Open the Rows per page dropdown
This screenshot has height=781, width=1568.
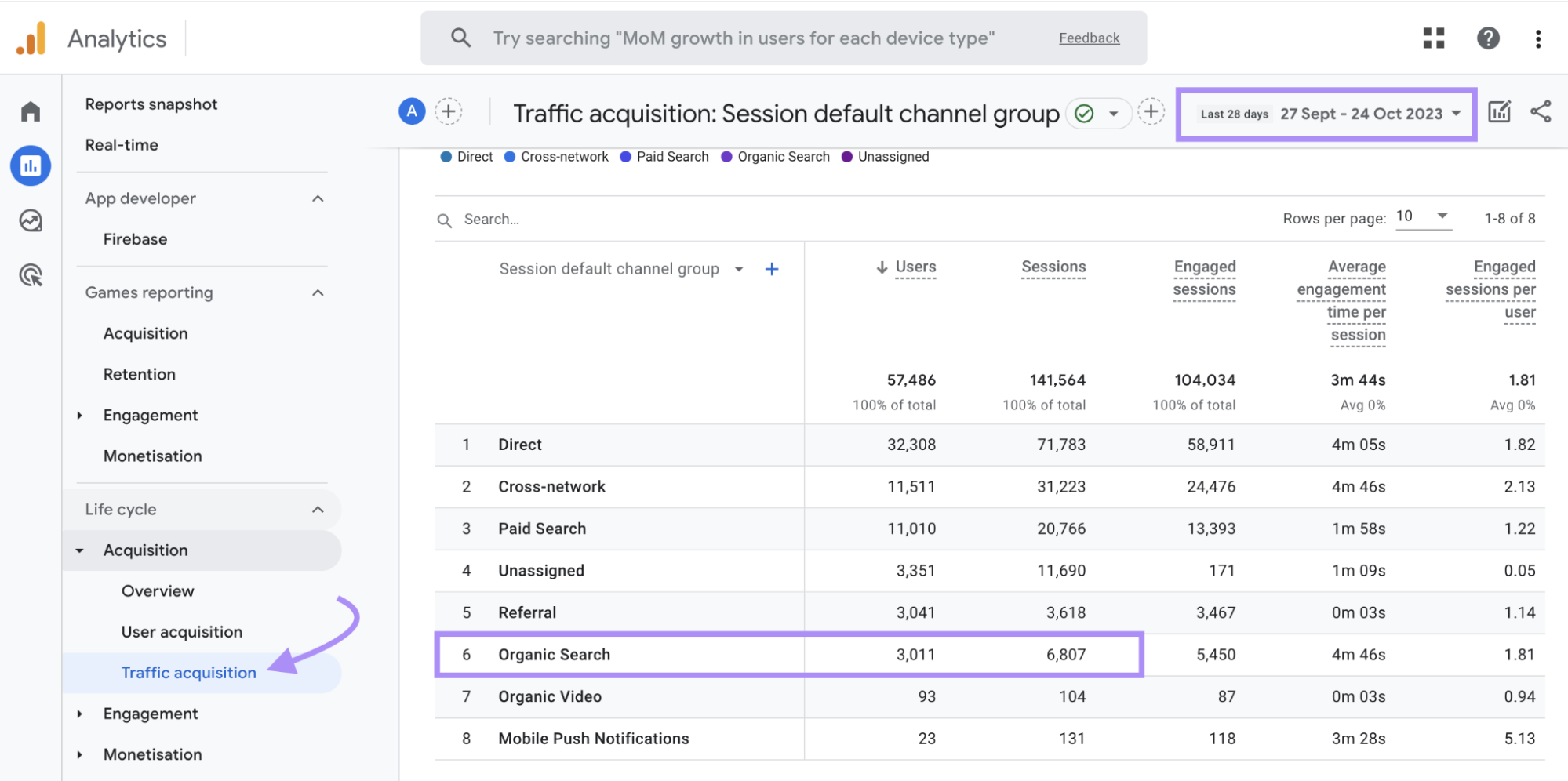(1424, 216)
